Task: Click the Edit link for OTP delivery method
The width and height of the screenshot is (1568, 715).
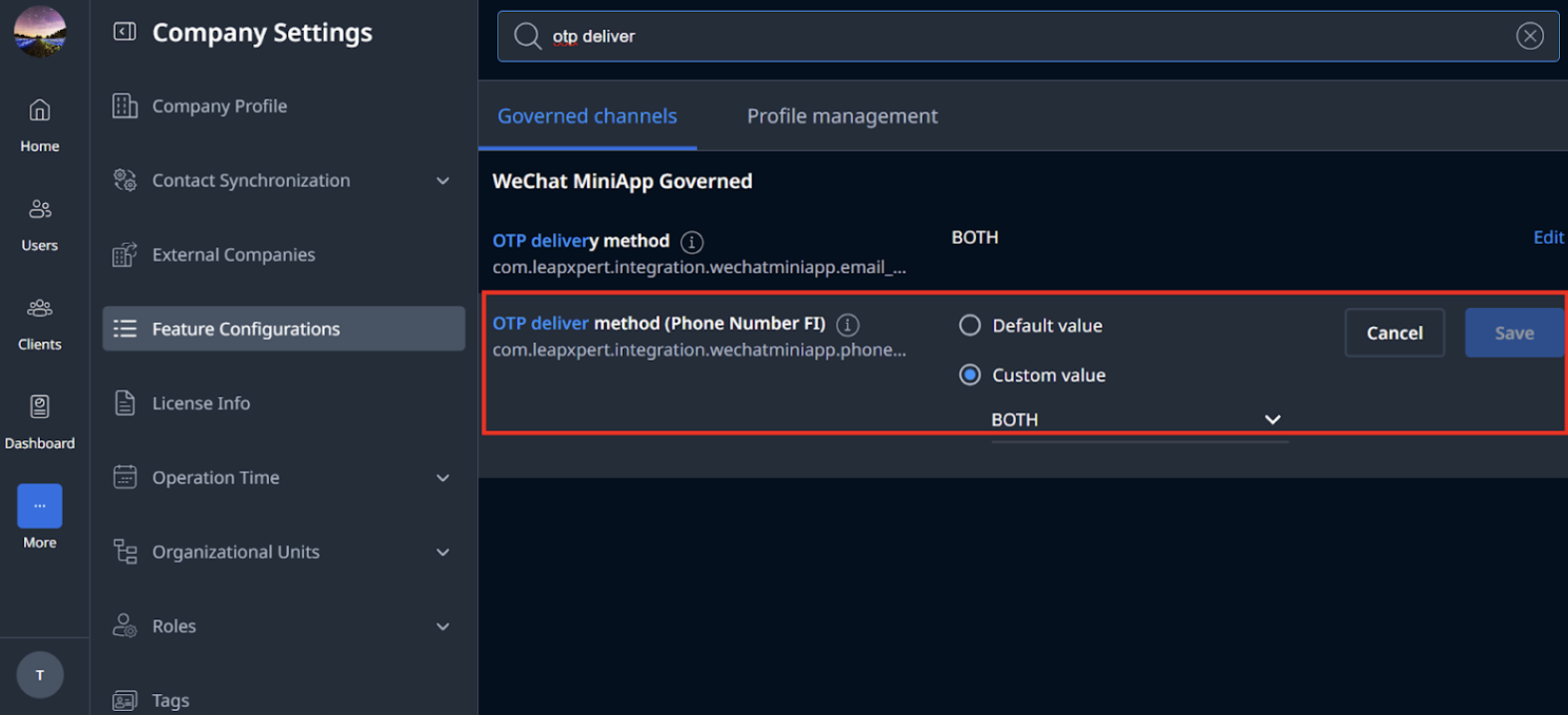Action: [1548, 237]
